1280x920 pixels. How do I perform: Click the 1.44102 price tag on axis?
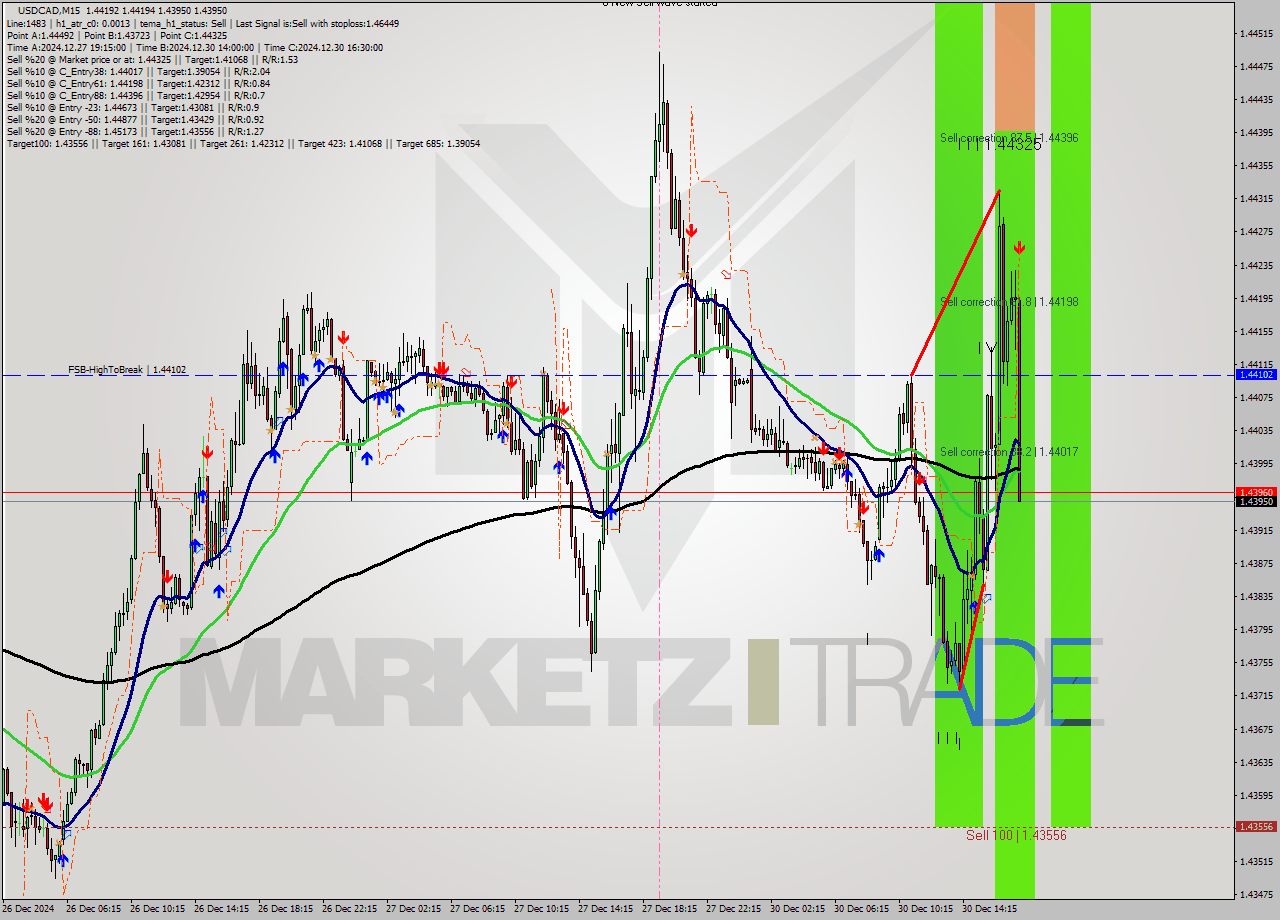point(1256,374)
